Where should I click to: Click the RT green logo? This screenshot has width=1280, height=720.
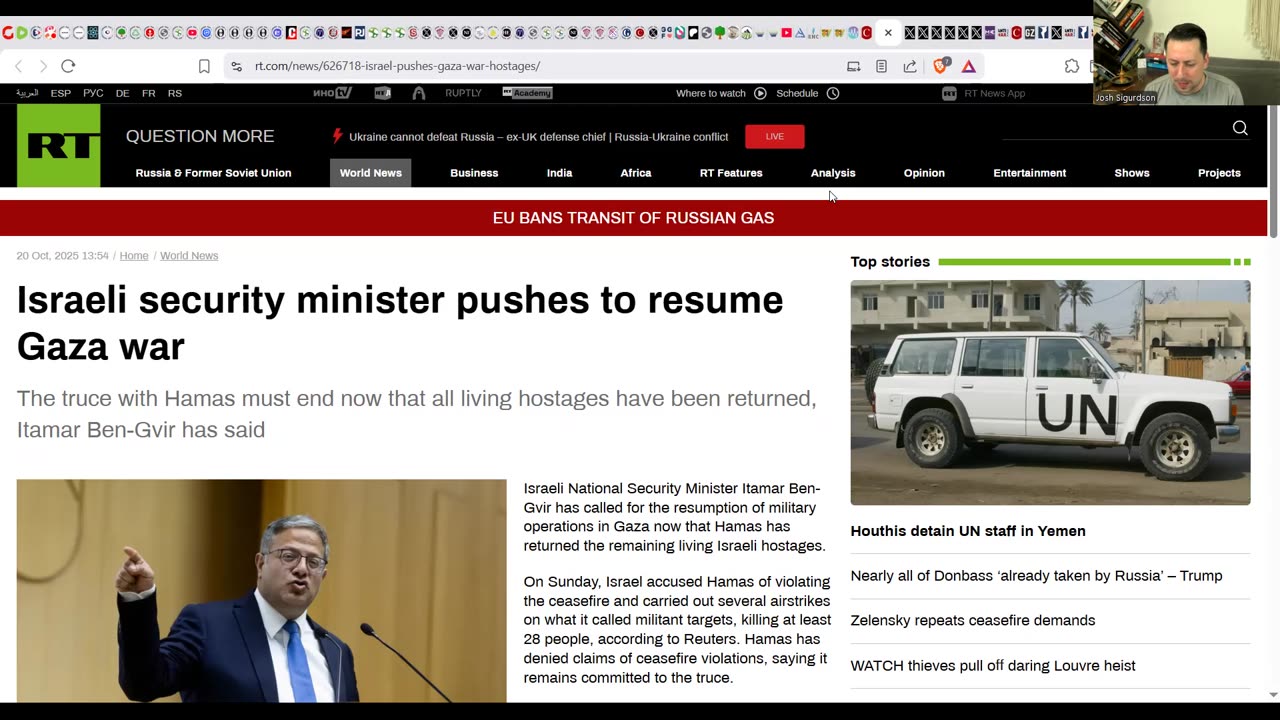point(59,146)
